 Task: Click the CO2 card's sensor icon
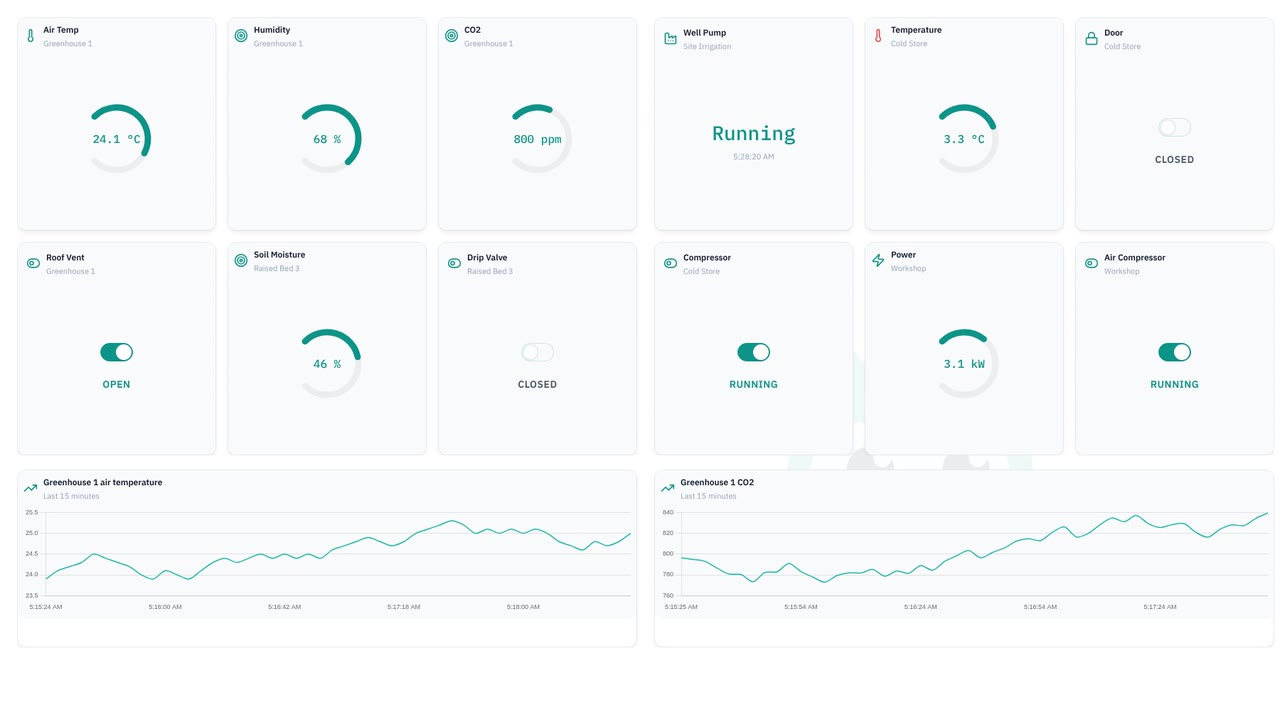(x=451, y=36)
